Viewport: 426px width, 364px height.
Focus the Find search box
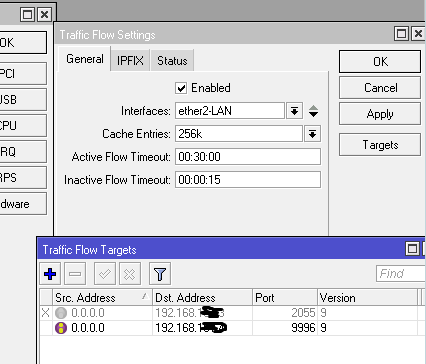[401, 274]
